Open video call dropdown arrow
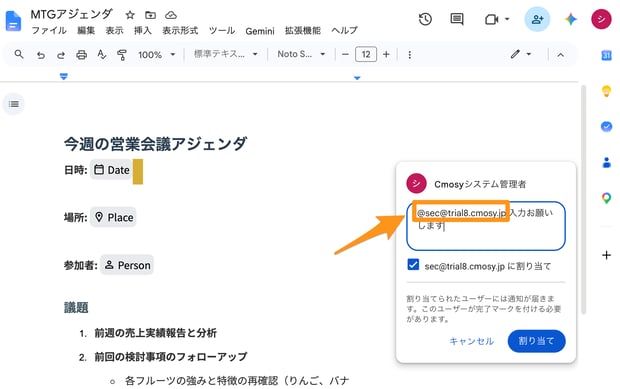The width and height of the screenshot is (620, 389). tap(507, 19)
